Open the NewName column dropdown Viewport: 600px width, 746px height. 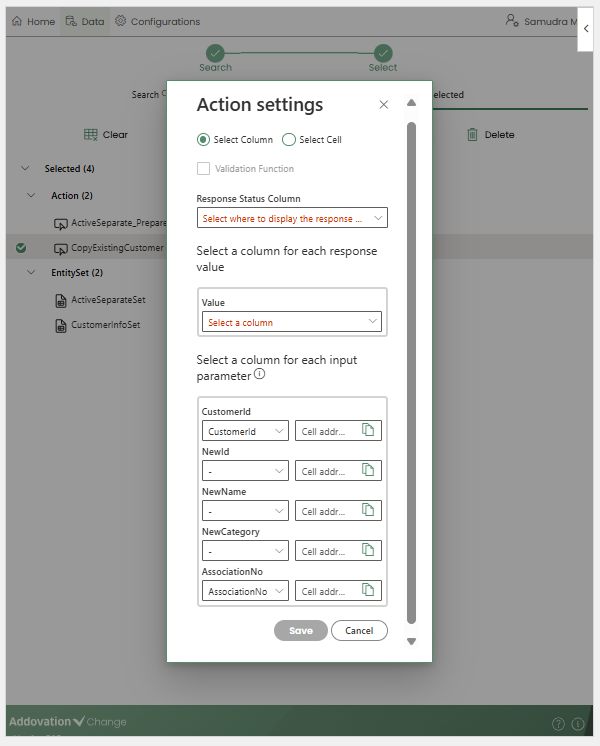coord(245,511)
